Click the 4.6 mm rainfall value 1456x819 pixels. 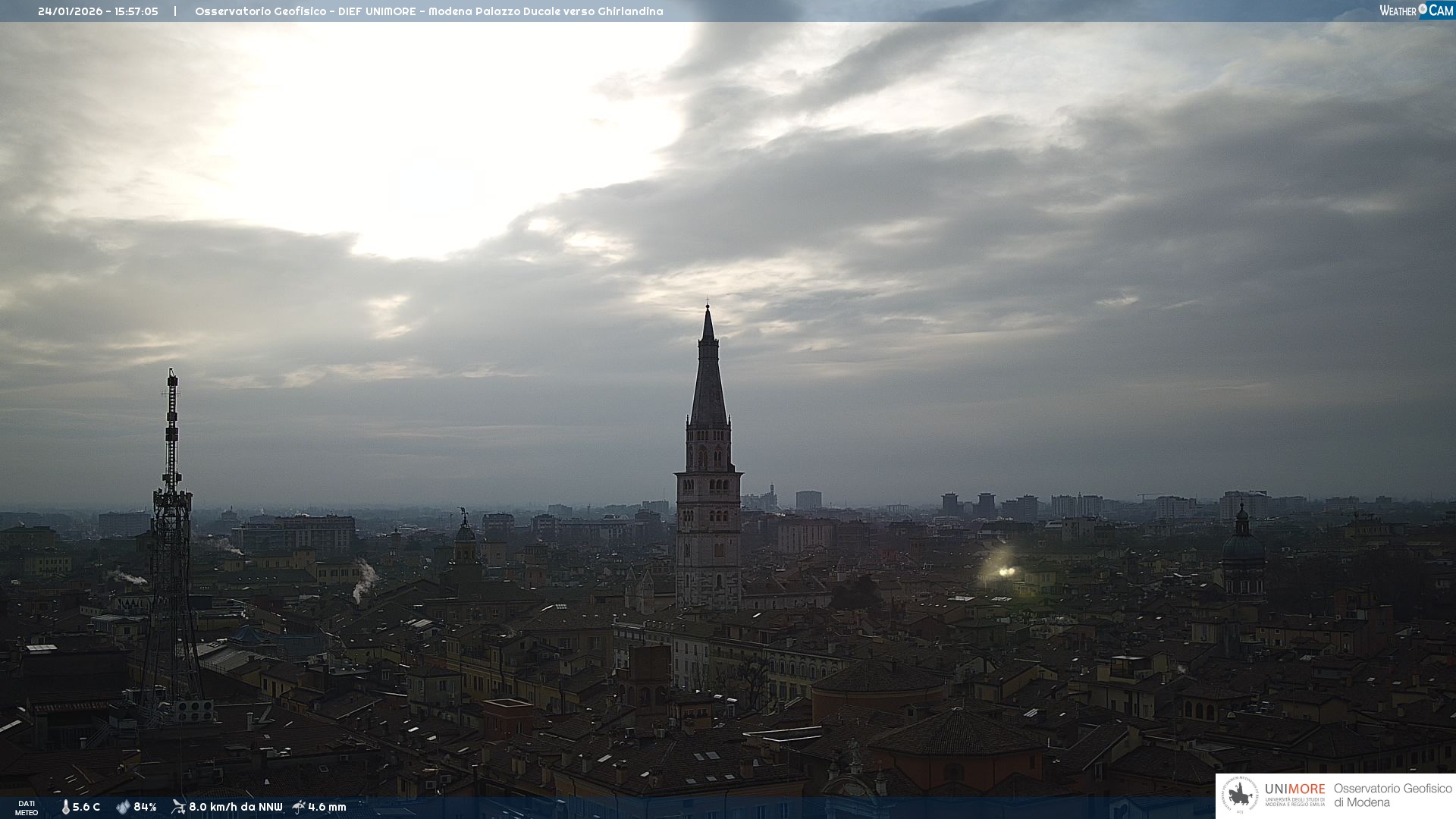327,807
